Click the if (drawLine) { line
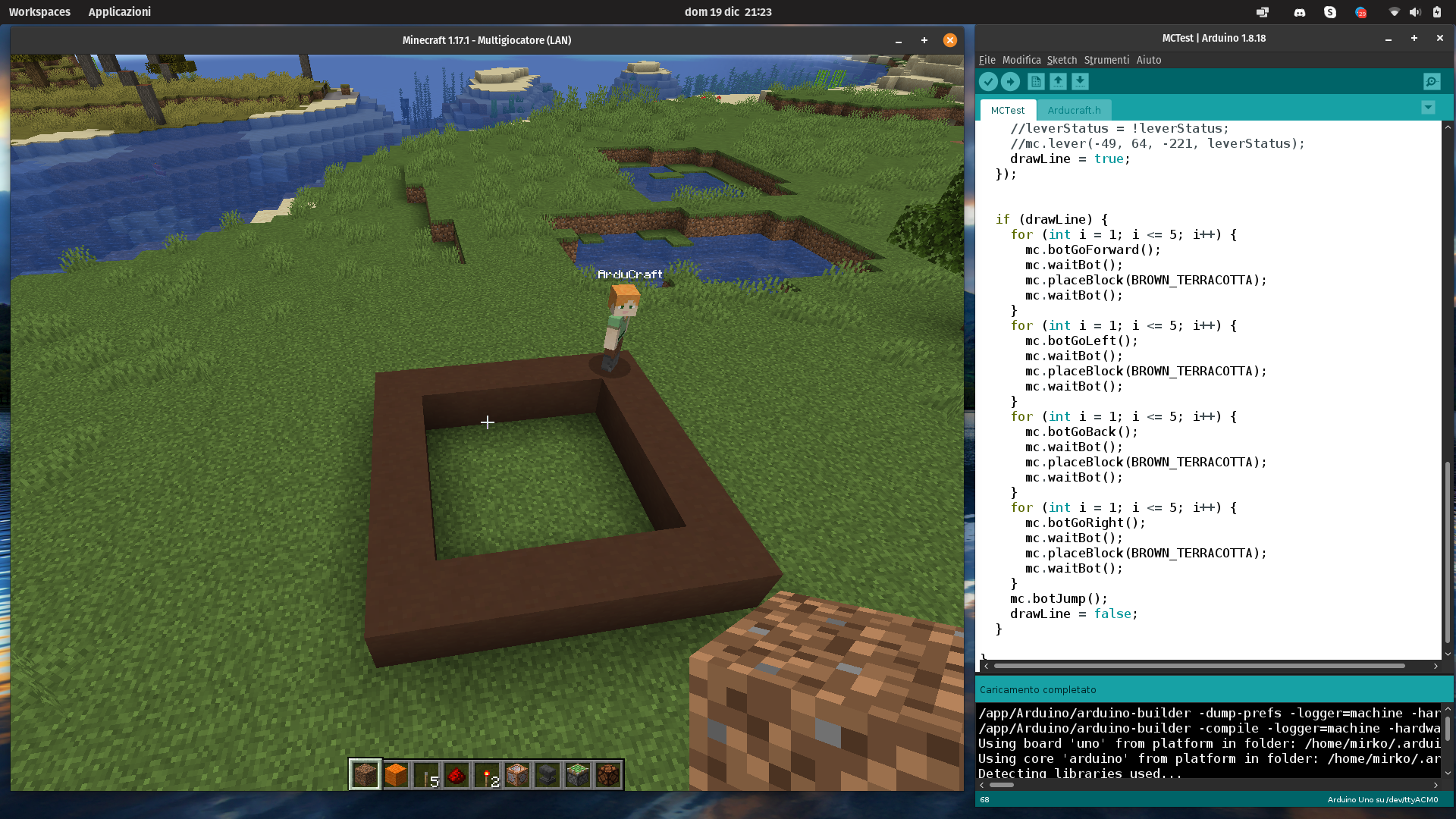This screenshot has width=1456, height=819. pyautogui.click(x=1052, y=219)
